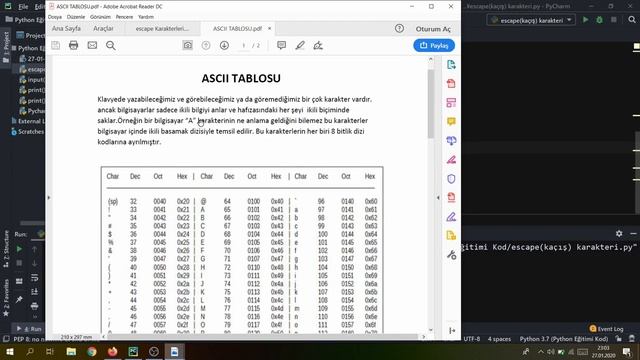Screen dimensions: 640x360
Task: Open the Event Log in PyCharm
Action: pyautogui.click(x=606, y=329)
